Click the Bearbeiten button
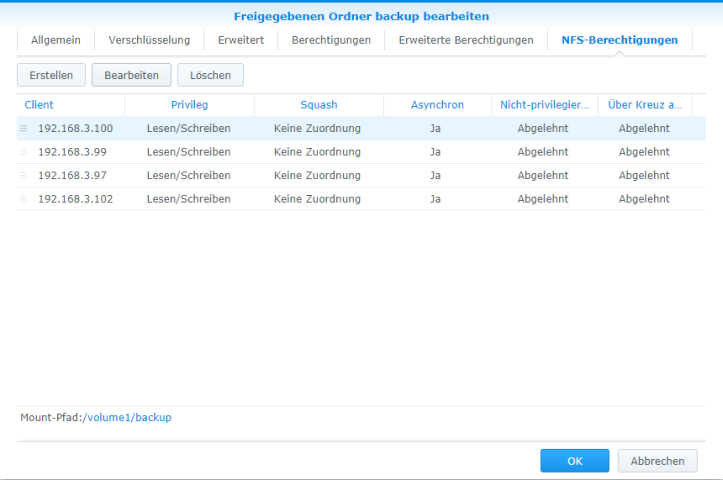Viewport: 723px width, 480px height. coord(131,75)
